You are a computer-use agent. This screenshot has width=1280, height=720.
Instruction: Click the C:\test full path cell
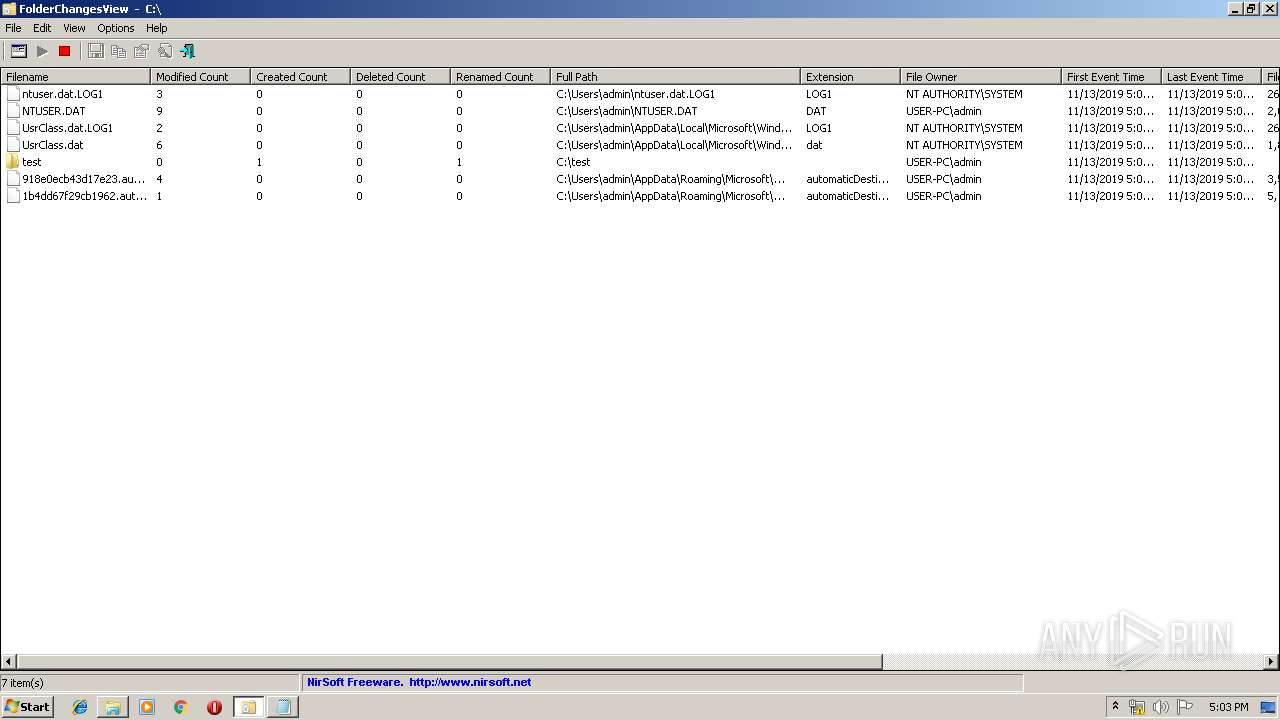(574, 162)
